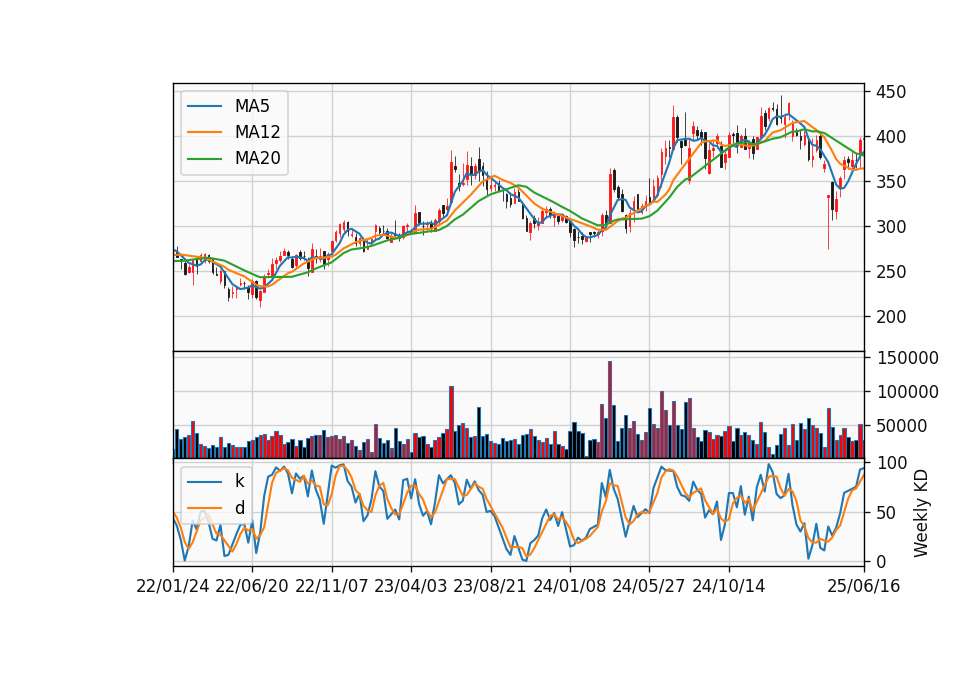Screen dimensions: 960x690
Task: Click the tallest volume bar near 150000
Action: [x=610, y=410]
